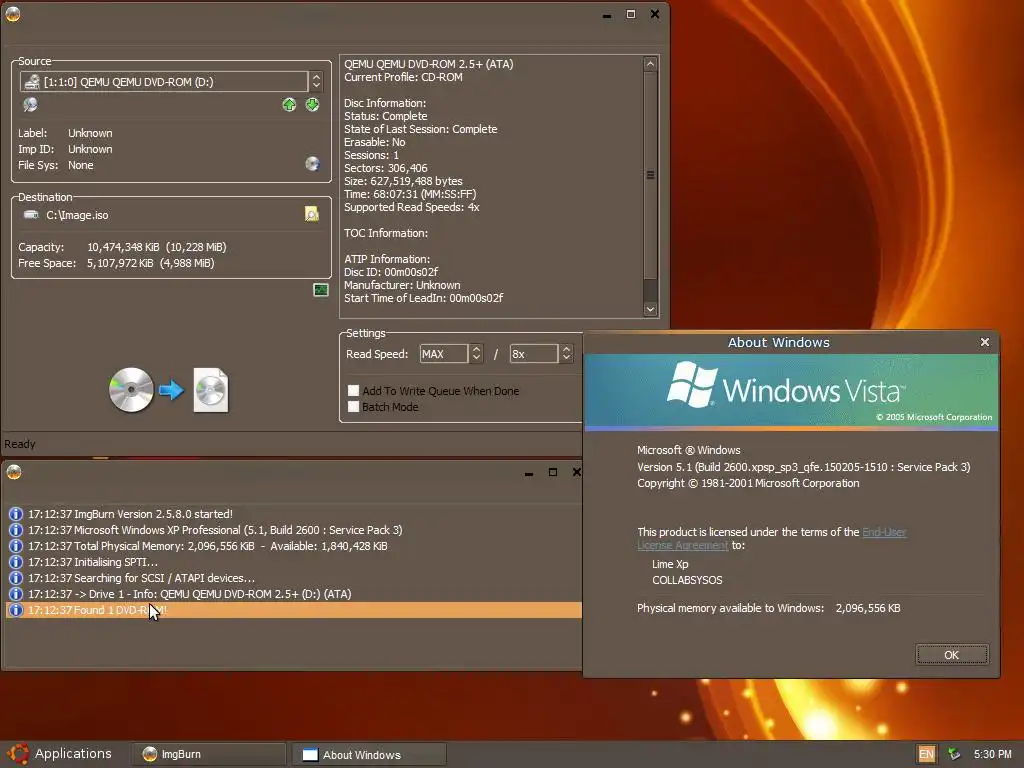
Task: Click info icon of 'Searching for SCSI / ATAPI' row
Action: (x=16, y=578)
